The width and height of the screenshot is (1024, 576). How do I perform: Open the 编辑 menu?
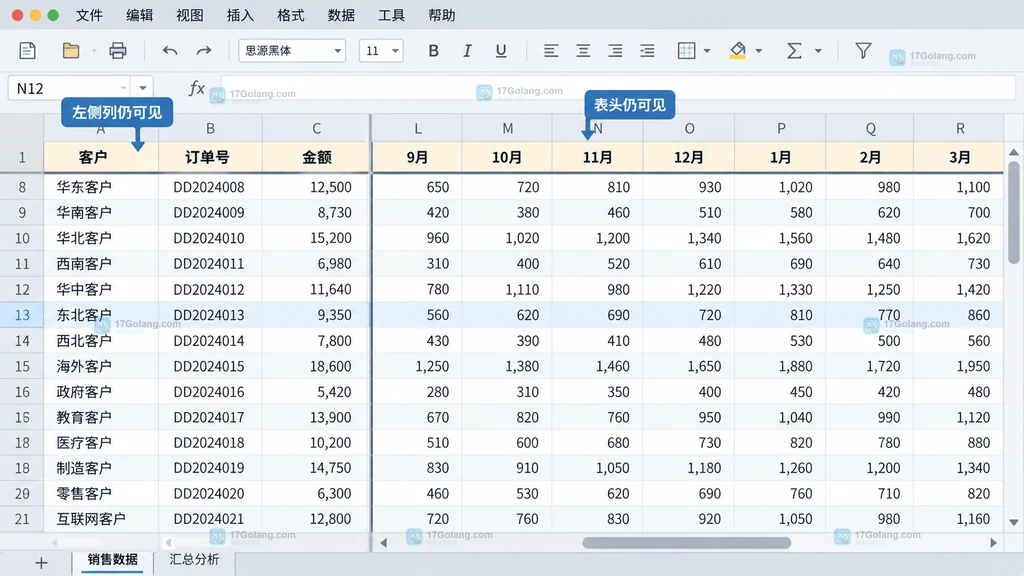click(x=139, y=15)
